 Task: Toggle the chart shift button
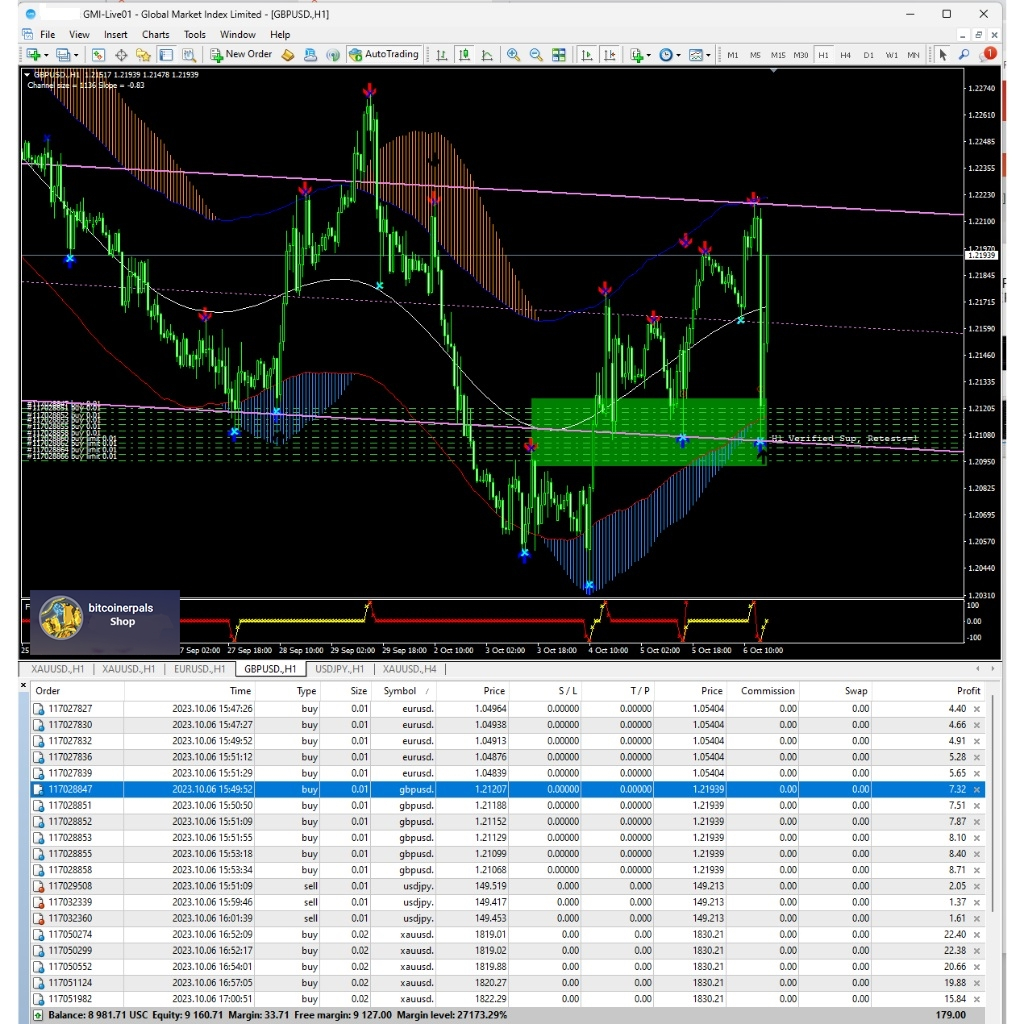pyautogui.click(x=609, y=55)
